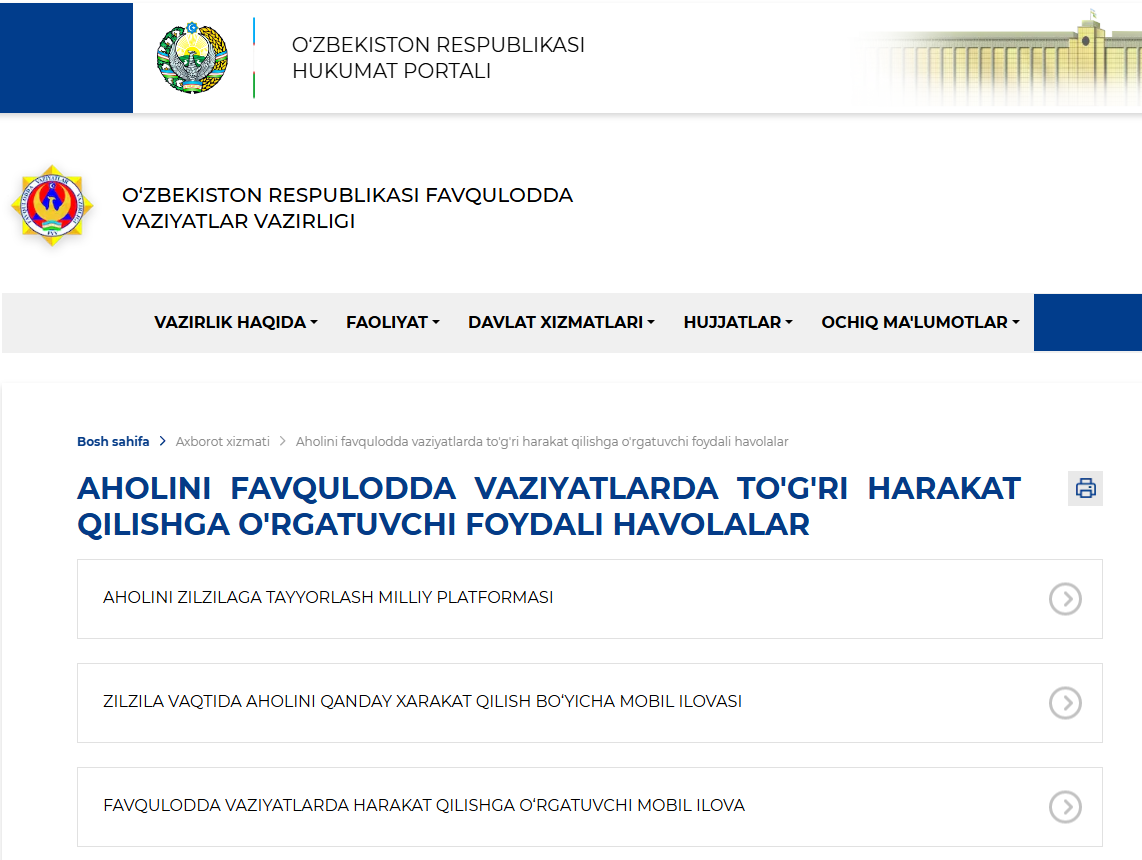This screenshot has height=860, width=1142.
Task: Click arrow icon for zilzilaga tayyorlash platformasi
Action: [x=1065, y=599]
